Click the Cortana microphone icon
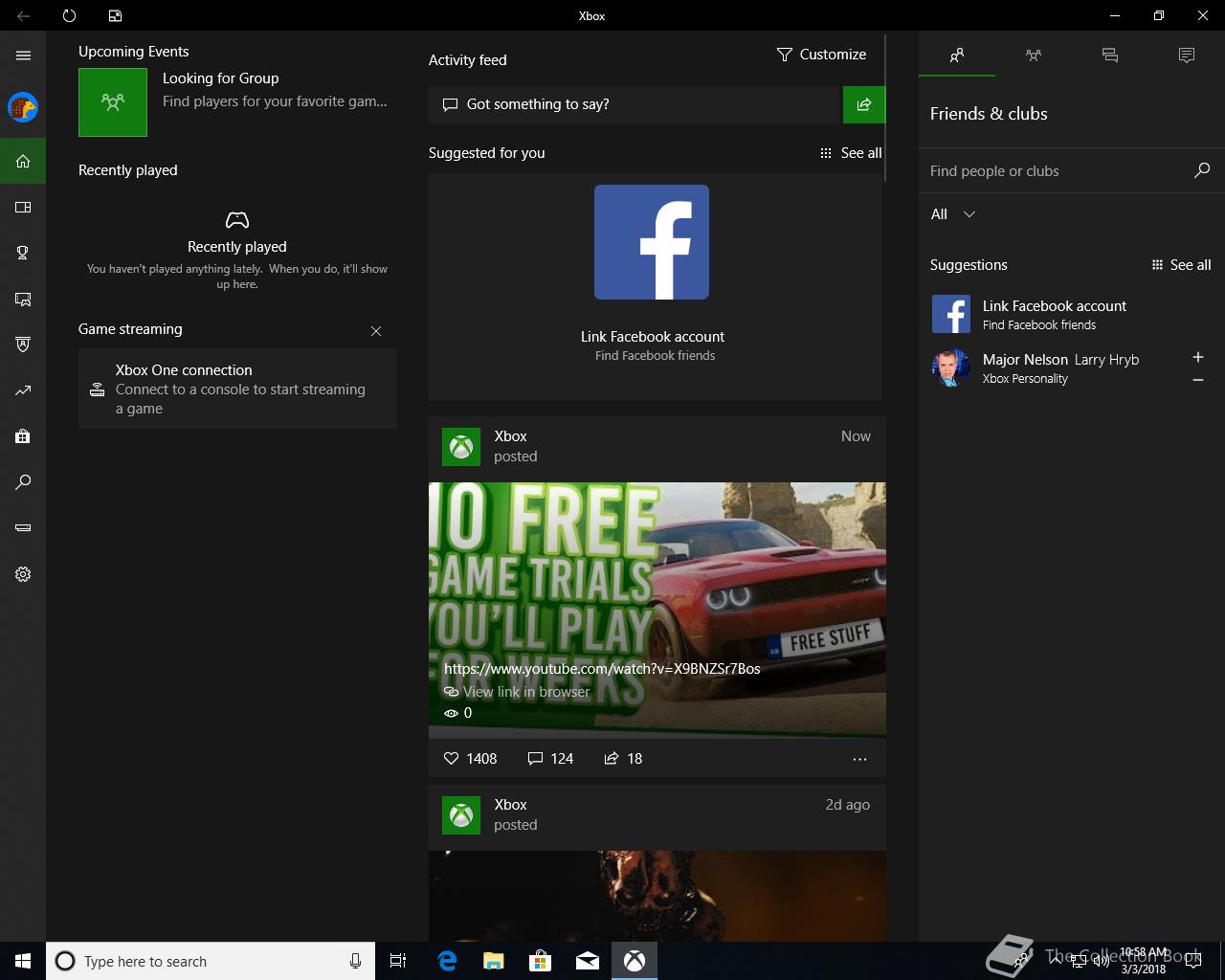This screenshot has width=1225, height=980. 355,961
